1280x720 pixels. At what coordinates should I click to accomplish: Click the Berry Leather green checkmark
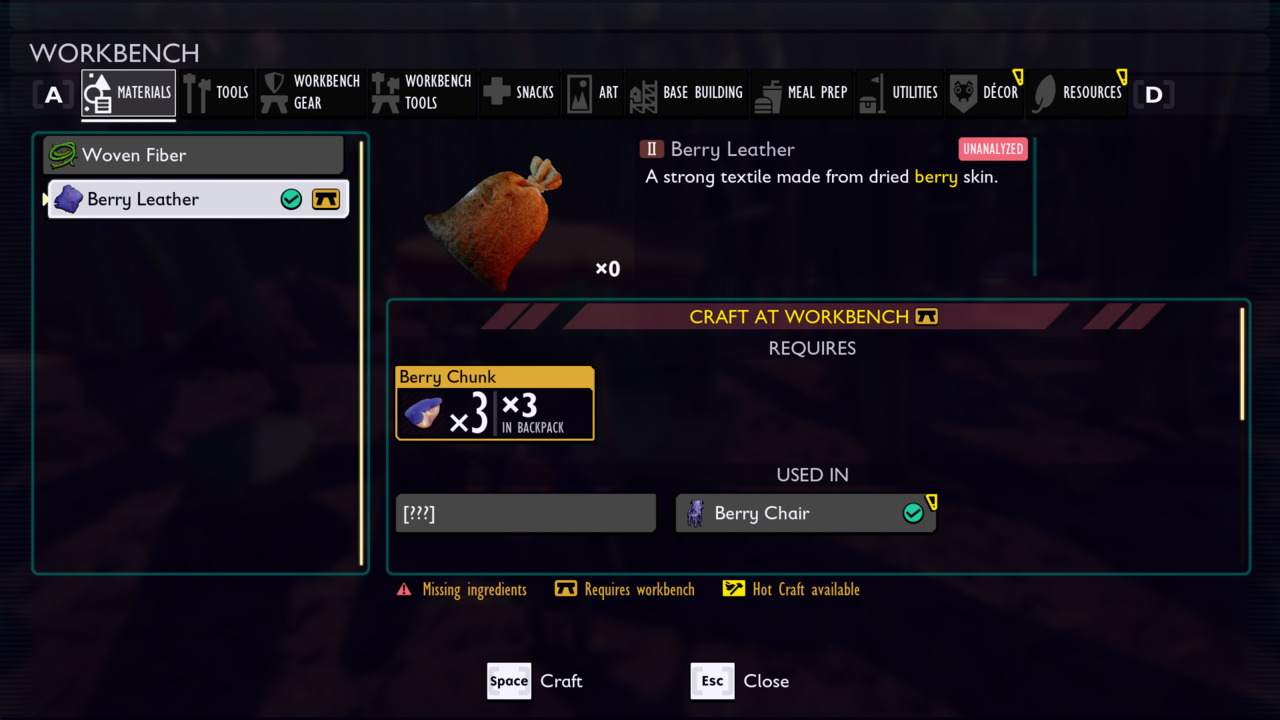coord(291,199)
